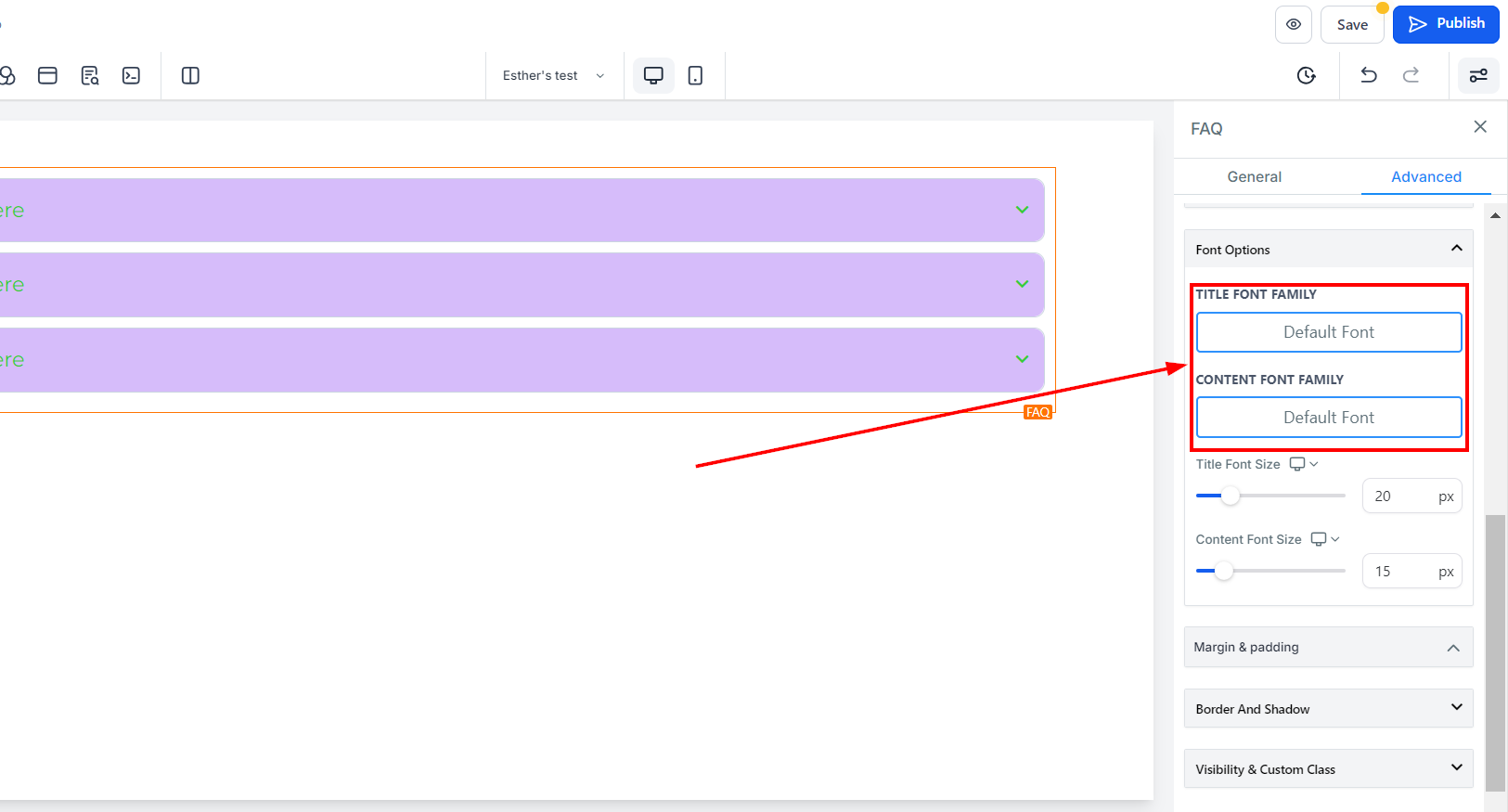Select the Advanced tab

(1425, 176)
